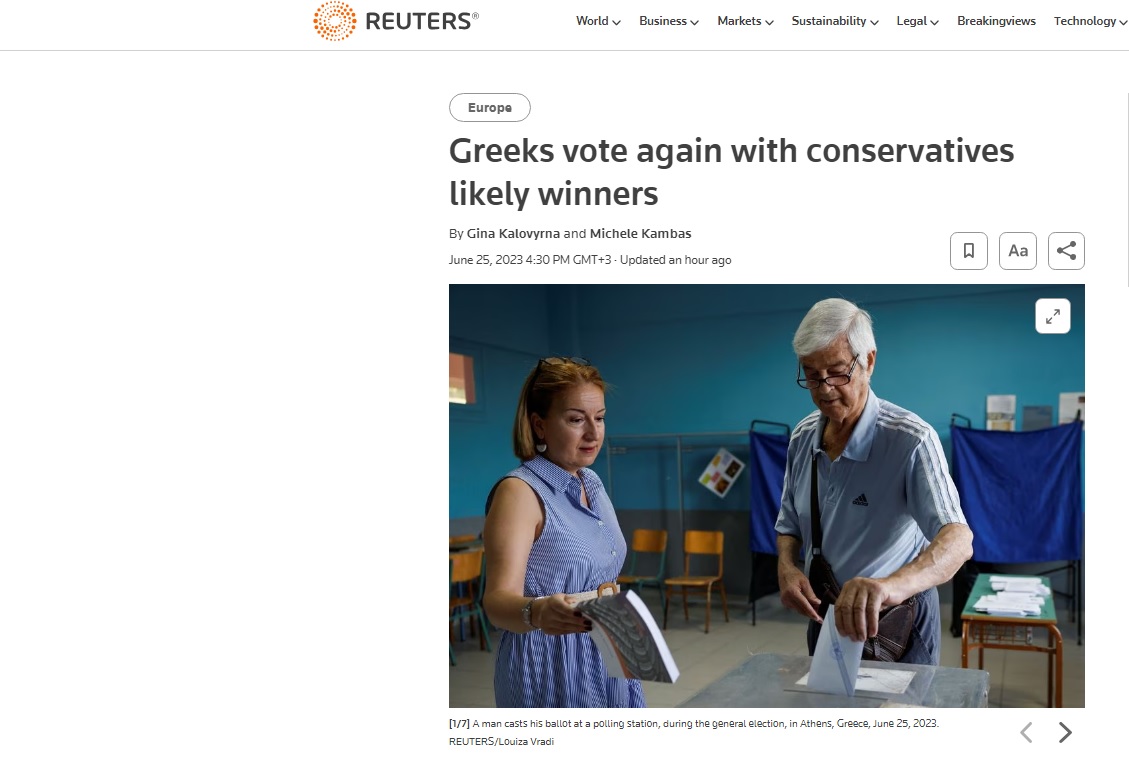1129x767 pixels.
Task: Expand the Business menu dropdown
Action: tap(668, 21)
